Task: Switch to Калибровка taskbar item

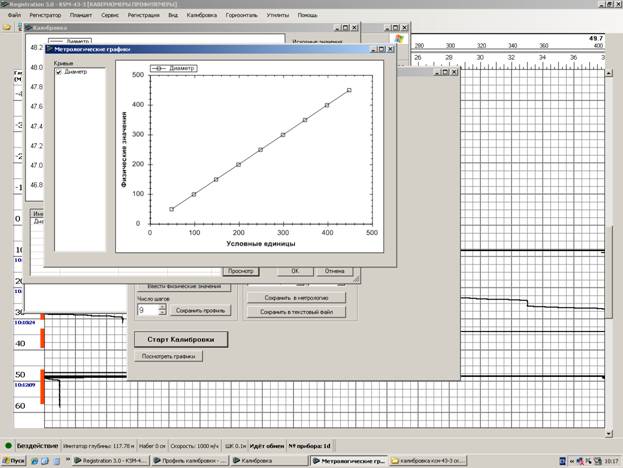Action: (270, 461)
